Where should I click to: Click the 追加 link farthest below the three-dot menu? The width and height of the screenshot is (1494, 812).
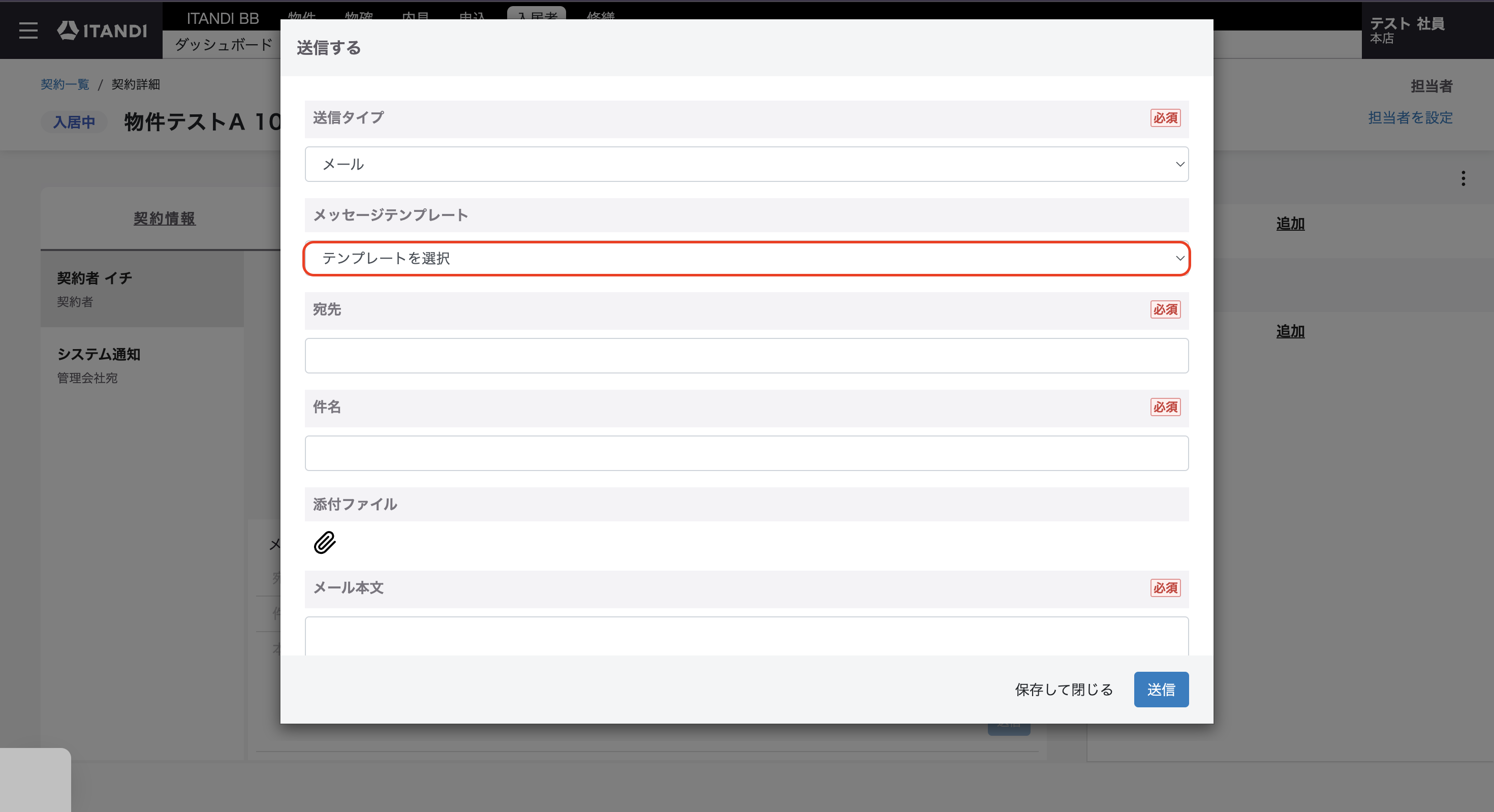point(1290,331)
